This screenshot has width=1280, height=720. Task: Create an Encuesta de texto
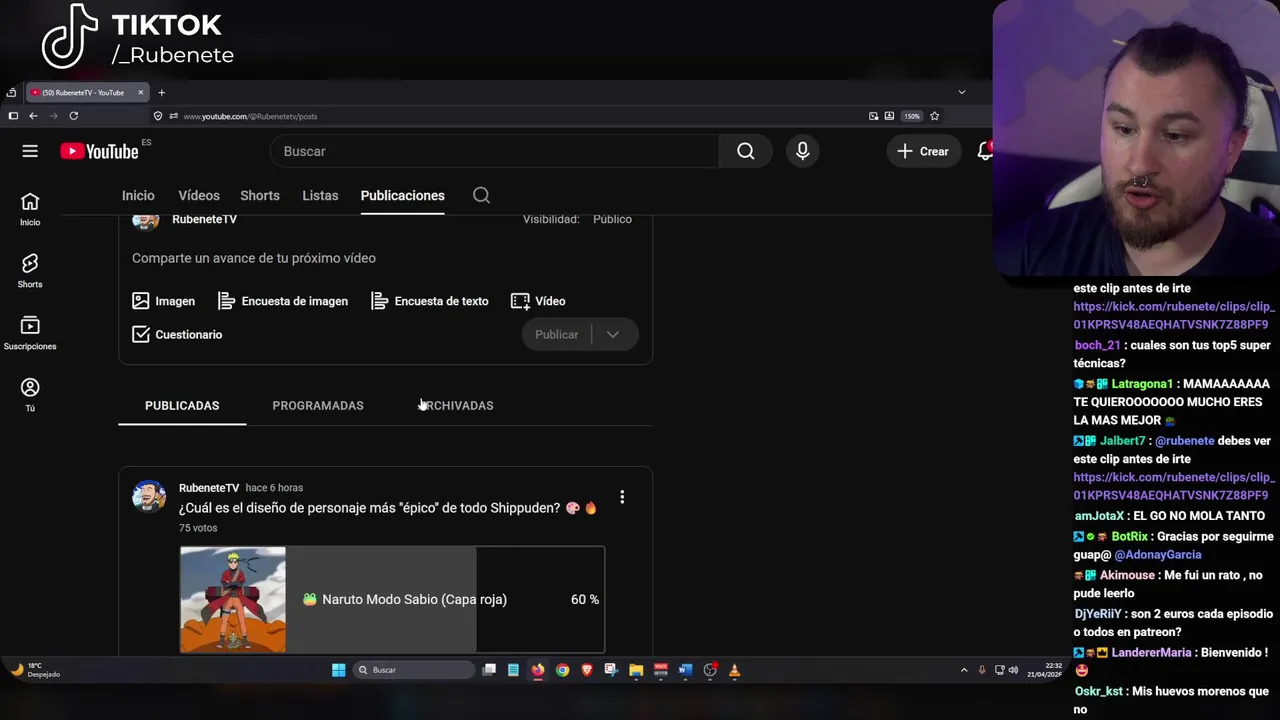tap(429, 301)
